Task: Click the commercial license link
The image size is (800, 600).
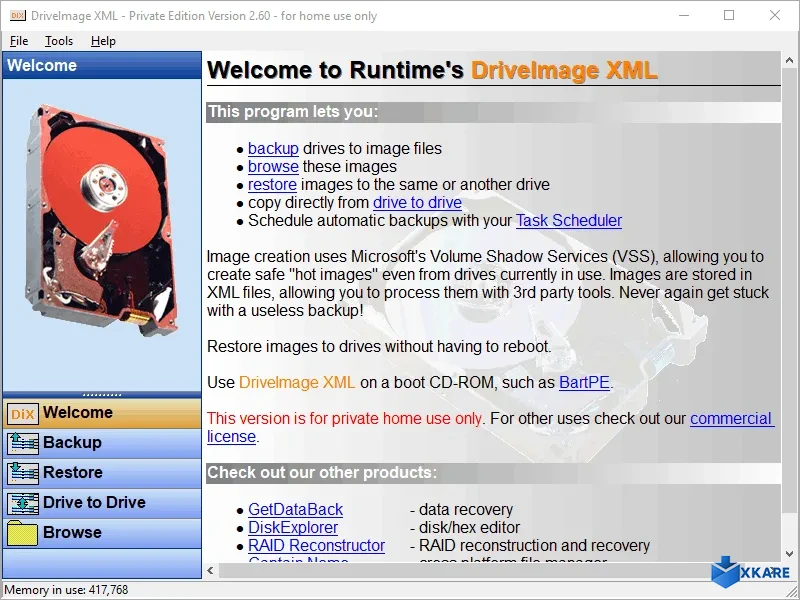Action: [731, 419]
